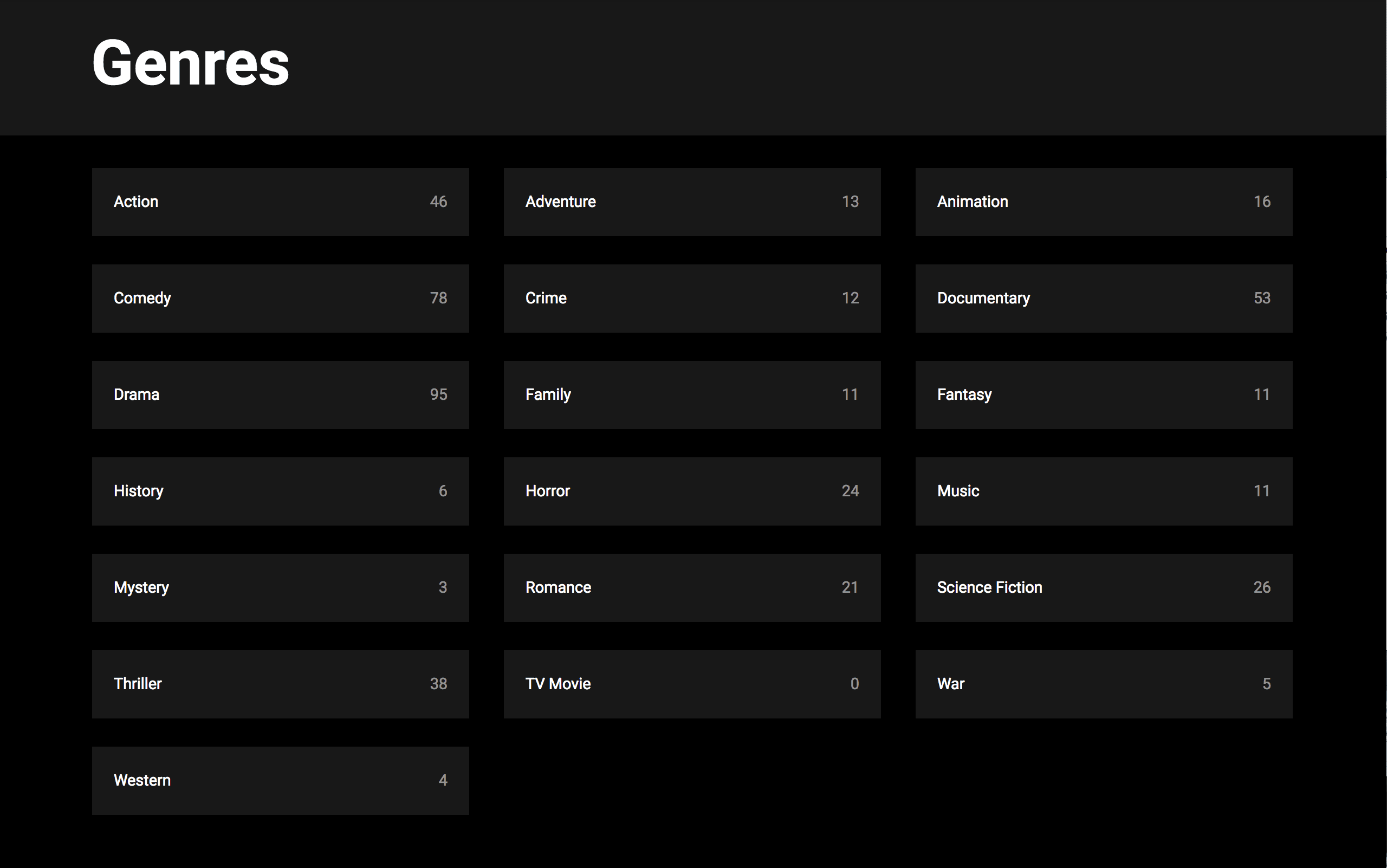Open the Western genre tile
1387x868 pixels.
280,781
